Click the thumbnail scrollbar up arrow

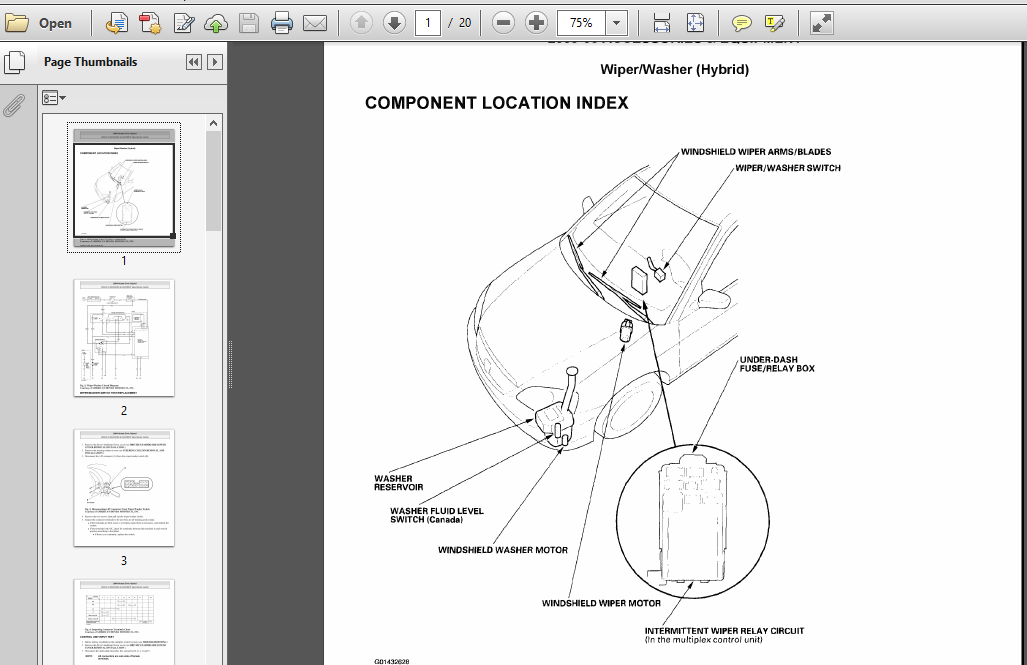coord(214,123)
